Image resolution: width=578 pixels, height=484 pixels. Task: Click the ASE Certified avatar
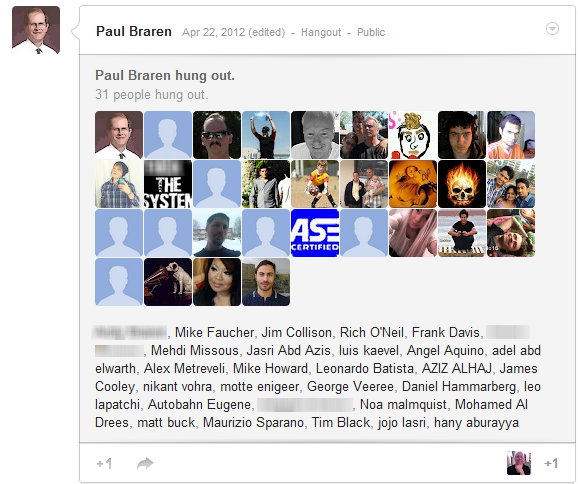click(x=315, y=233)
